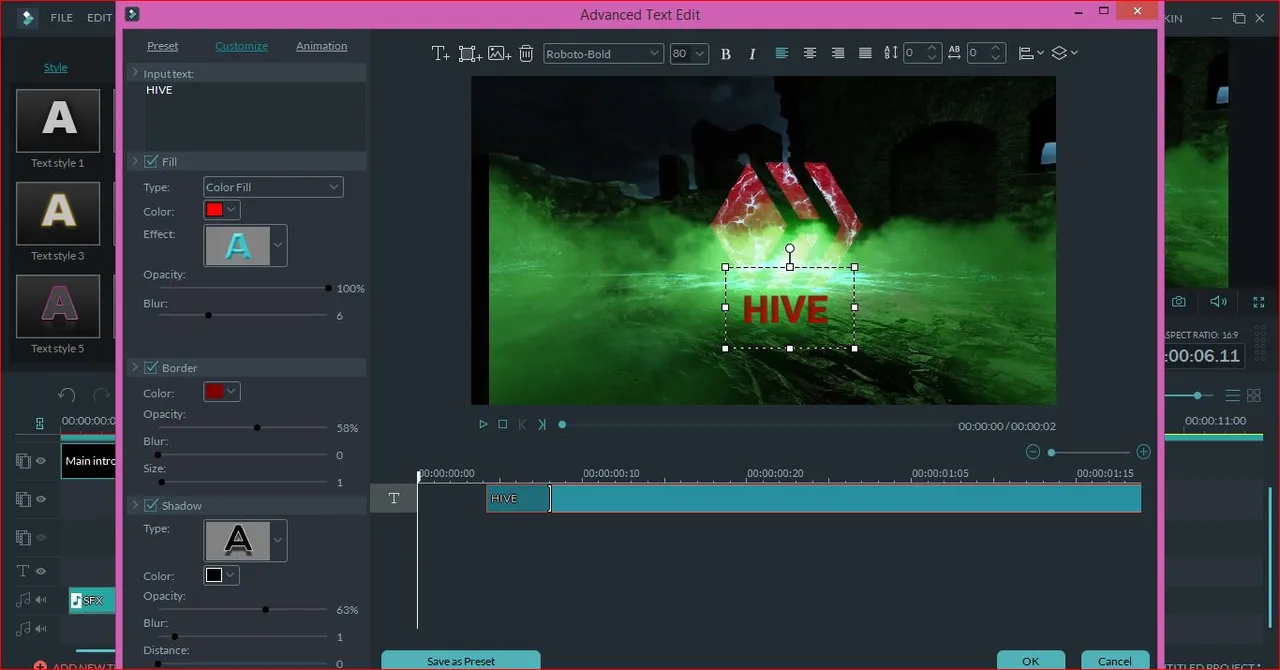
Task: Take a snapshot in main window
Action: click(1180, 301)
